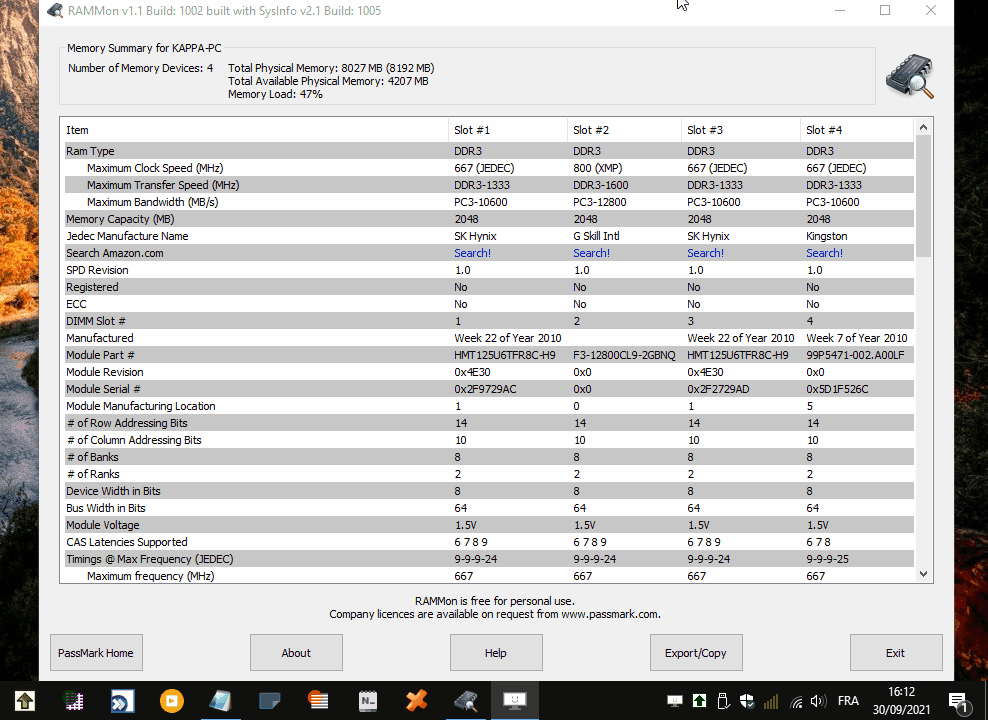Click the green up-arrow tray icon
This screenshot has width=988, height=720.
pos(699,701)
